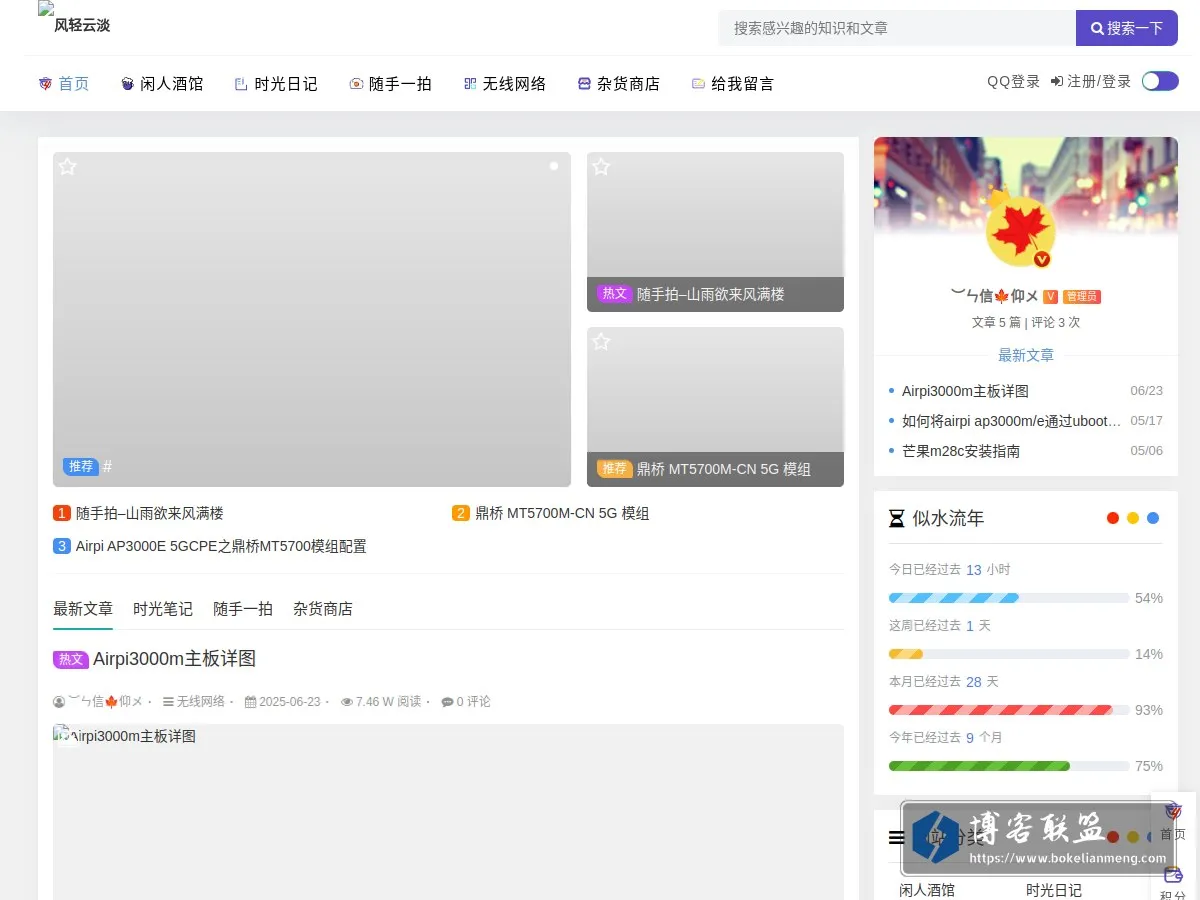Viewport: 1200px width, 900px height.
Task: Toggle the dark mode switch
Action: click(x=1160, y=81)
